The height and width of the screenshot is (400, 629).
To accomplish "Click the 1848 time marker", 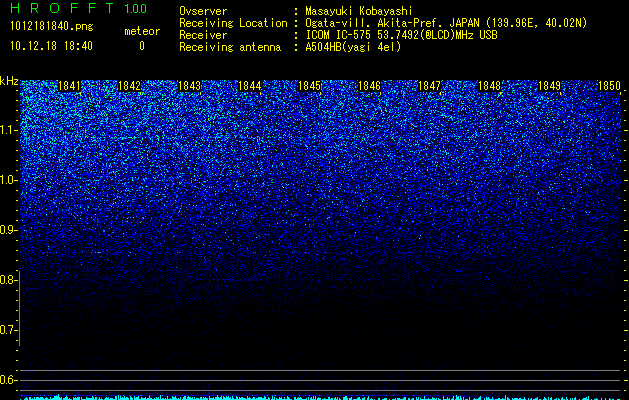I will coord(489,86).
